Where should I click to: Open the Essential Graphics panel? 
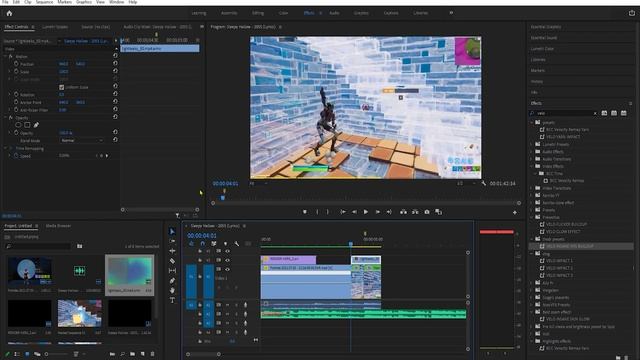(x=546, y=27)
